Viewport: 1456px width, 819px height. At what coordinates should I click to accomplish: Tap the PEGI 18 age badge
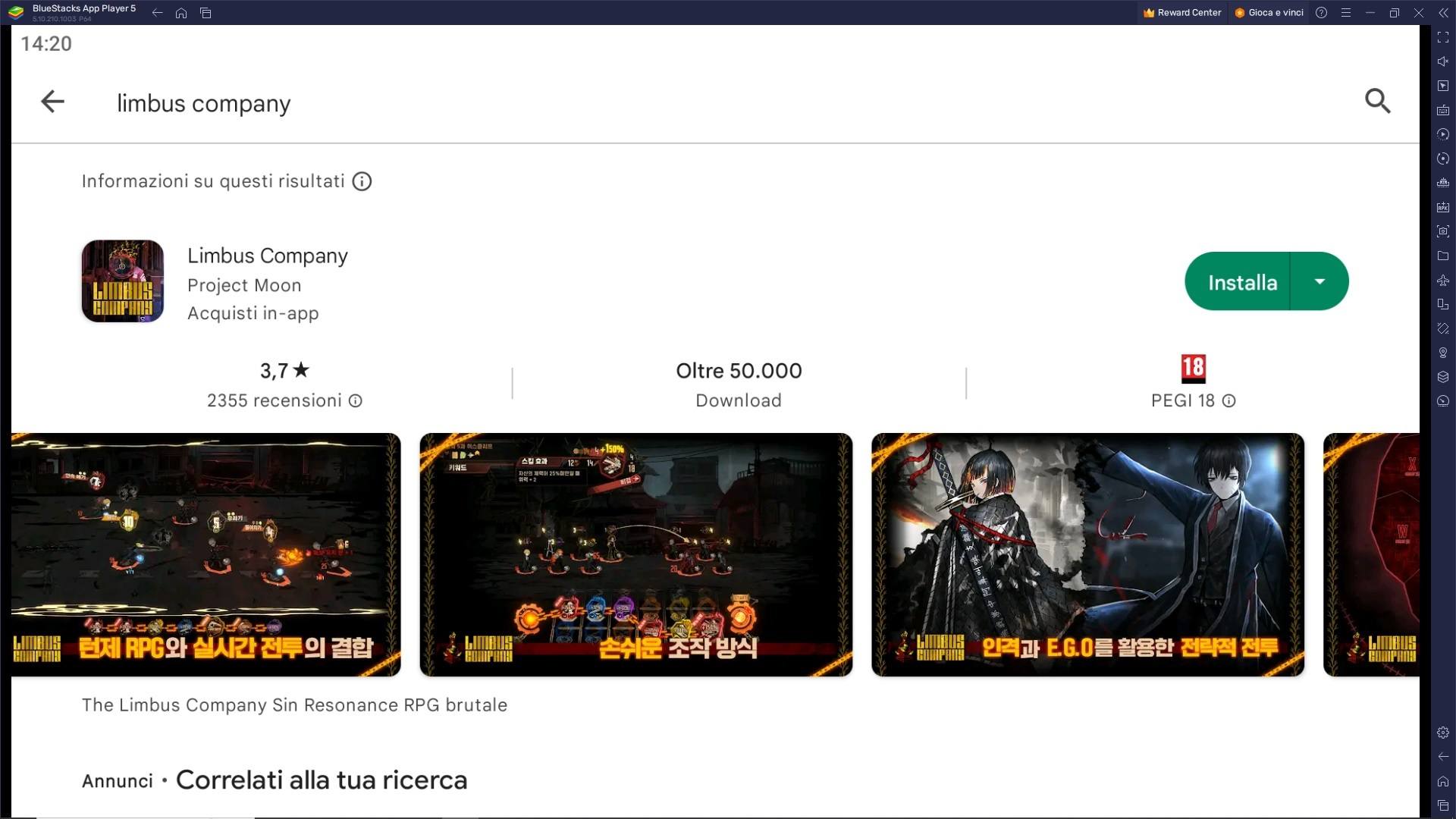click(1193, 369)
